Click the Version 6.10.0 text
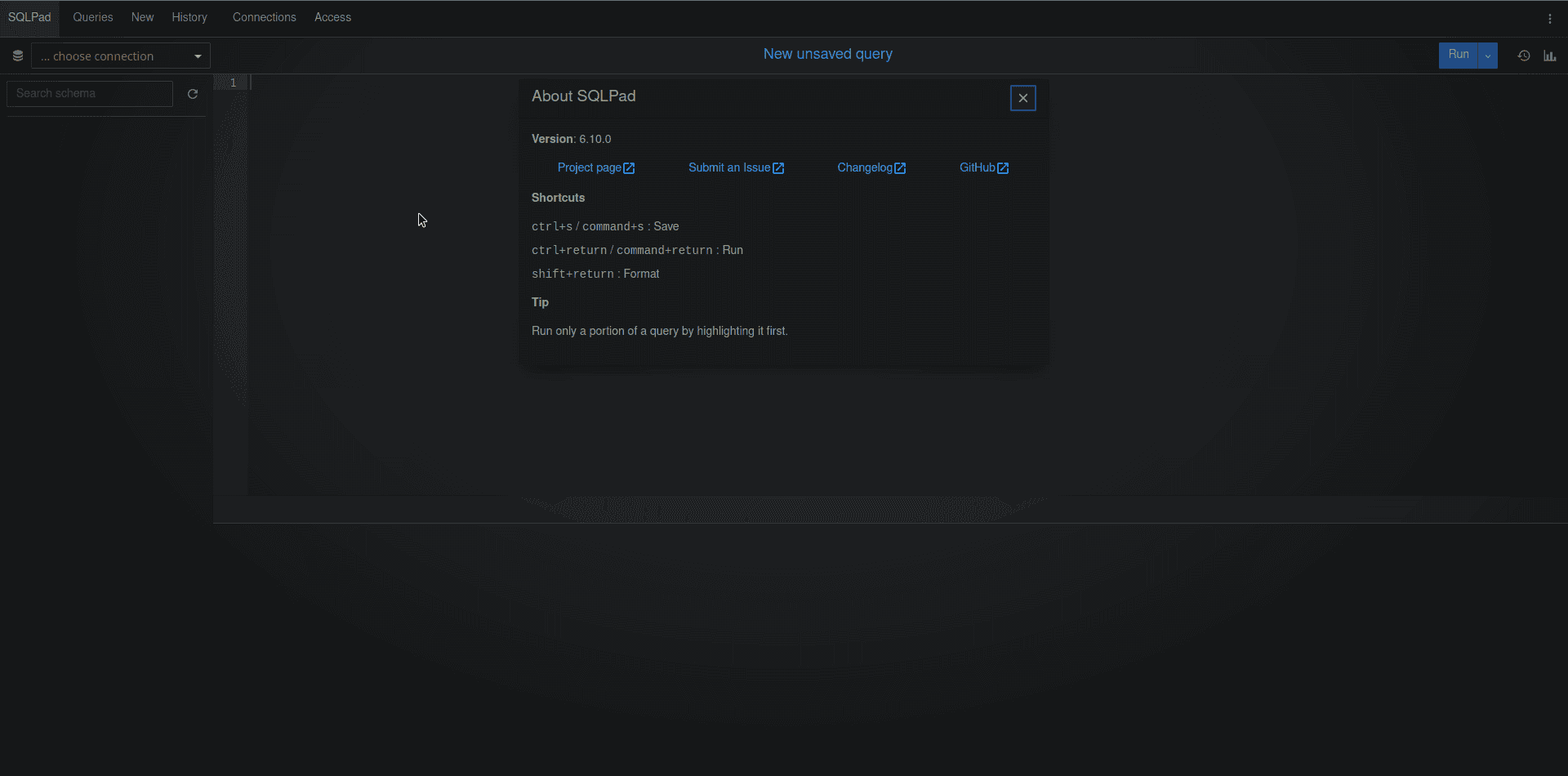This screenshot has height=776, width=1568. click(571, 139)
